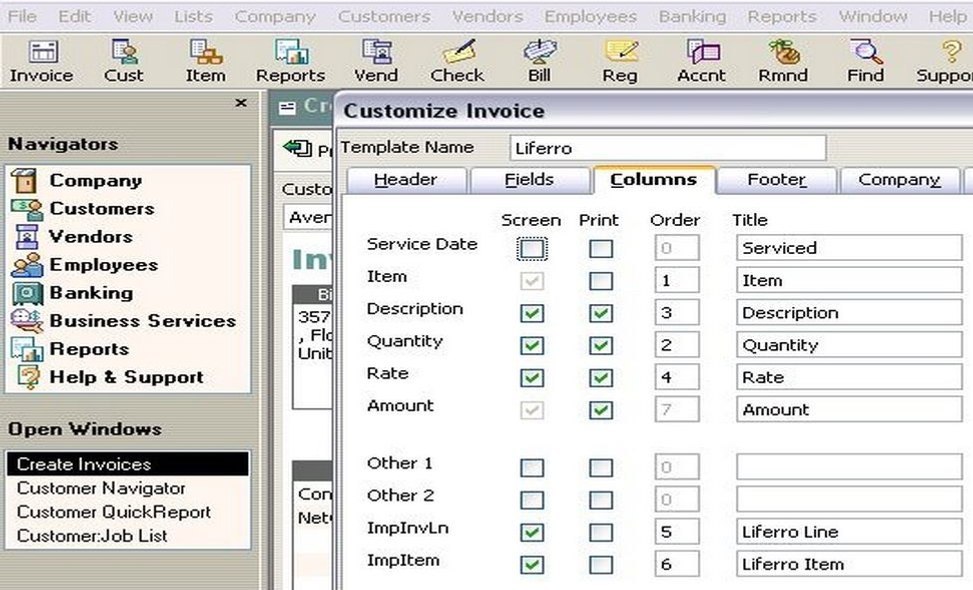
Task: Expand the Banking menu
Action: [x=691, y=16]
